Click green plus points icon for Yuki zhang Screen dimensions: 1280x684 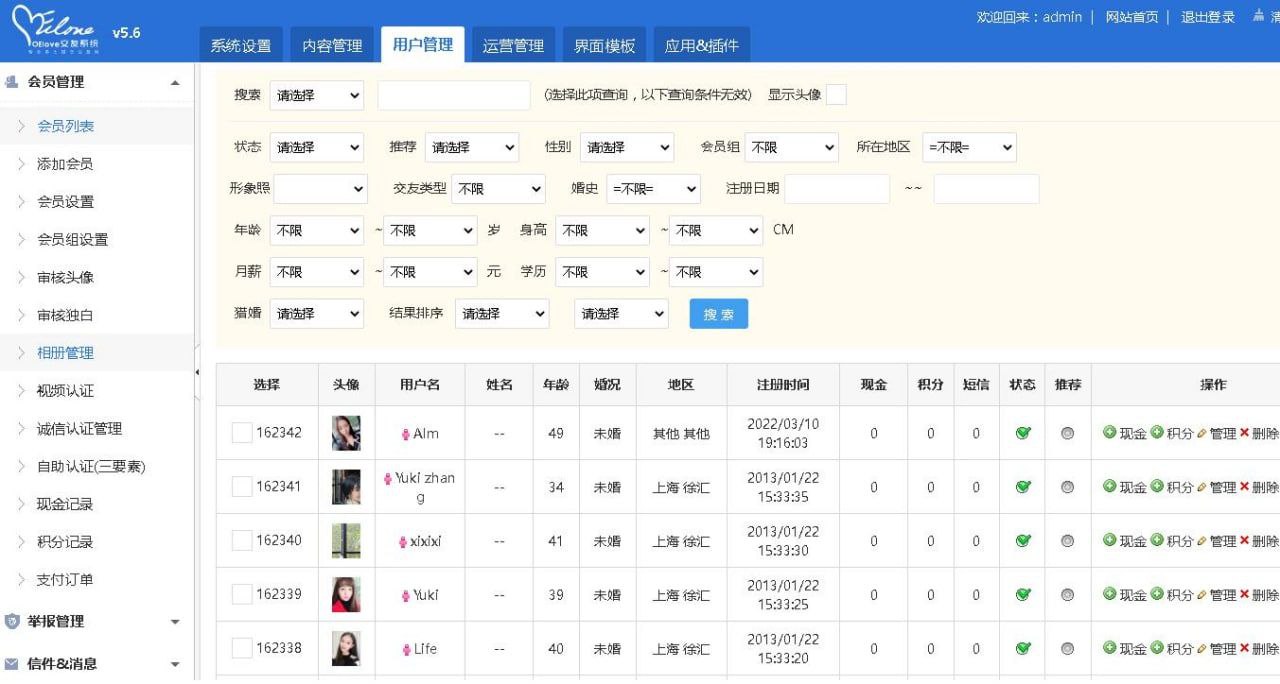click(1157, 487)
